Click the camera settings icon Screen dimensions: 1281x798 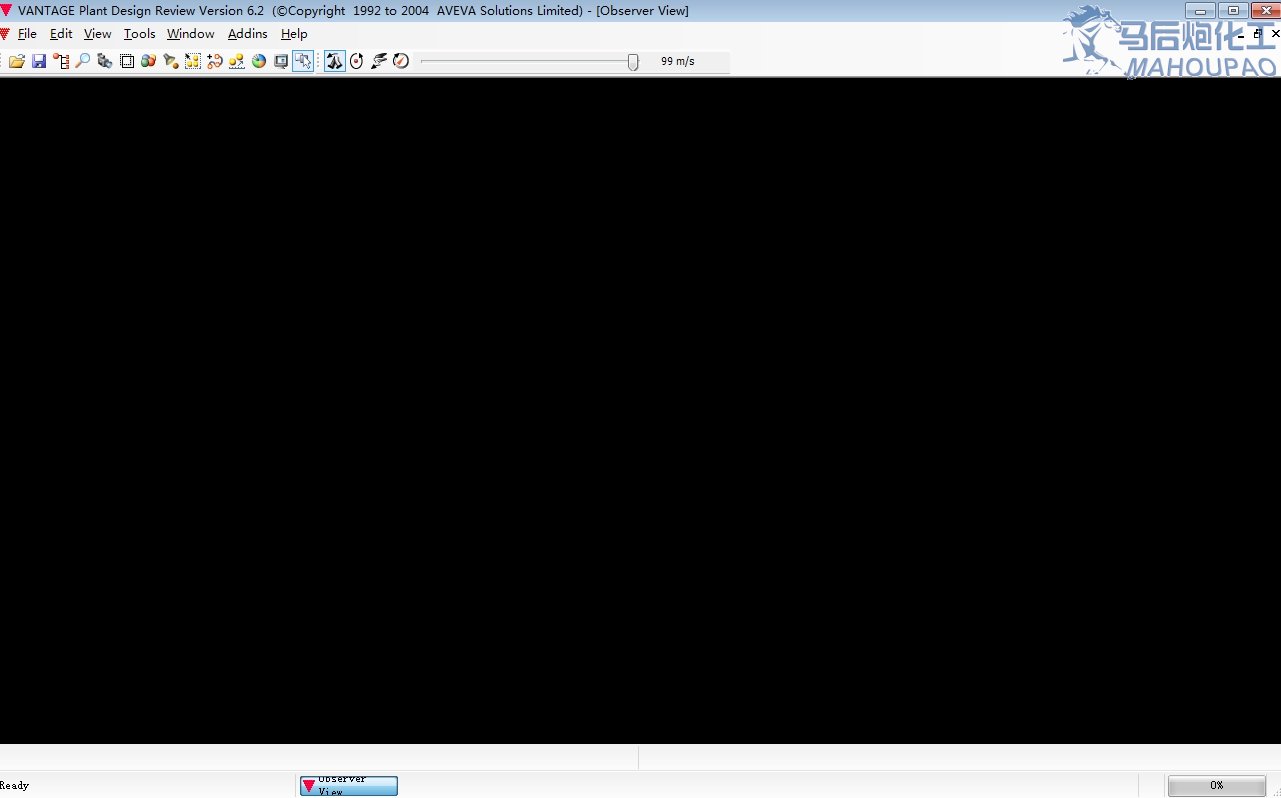(x=105, y=61)
